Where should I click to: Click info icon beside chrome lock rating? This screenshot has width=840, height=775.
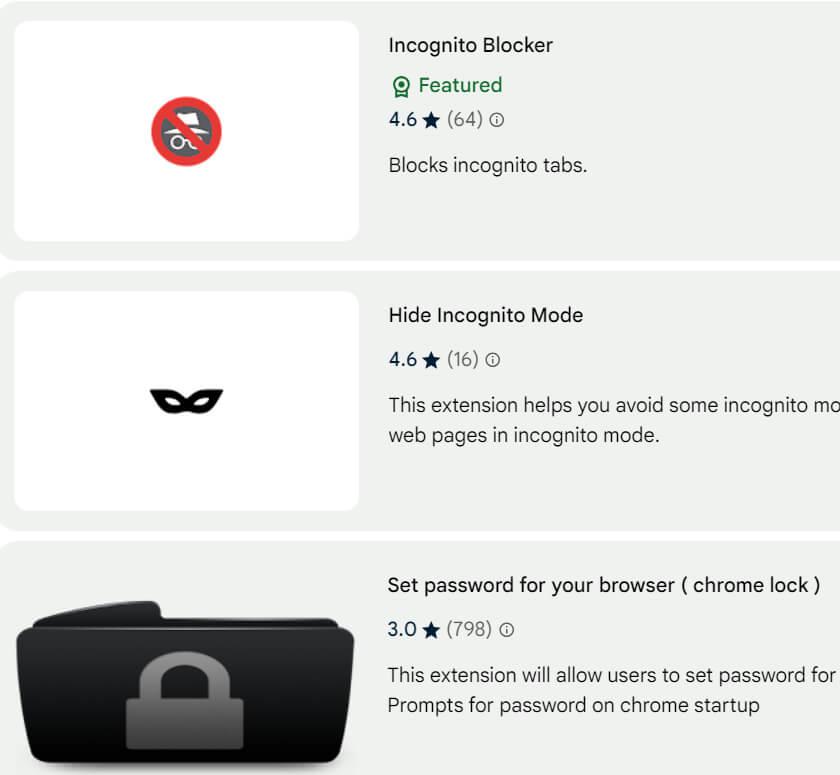click(x=506, y=630)
